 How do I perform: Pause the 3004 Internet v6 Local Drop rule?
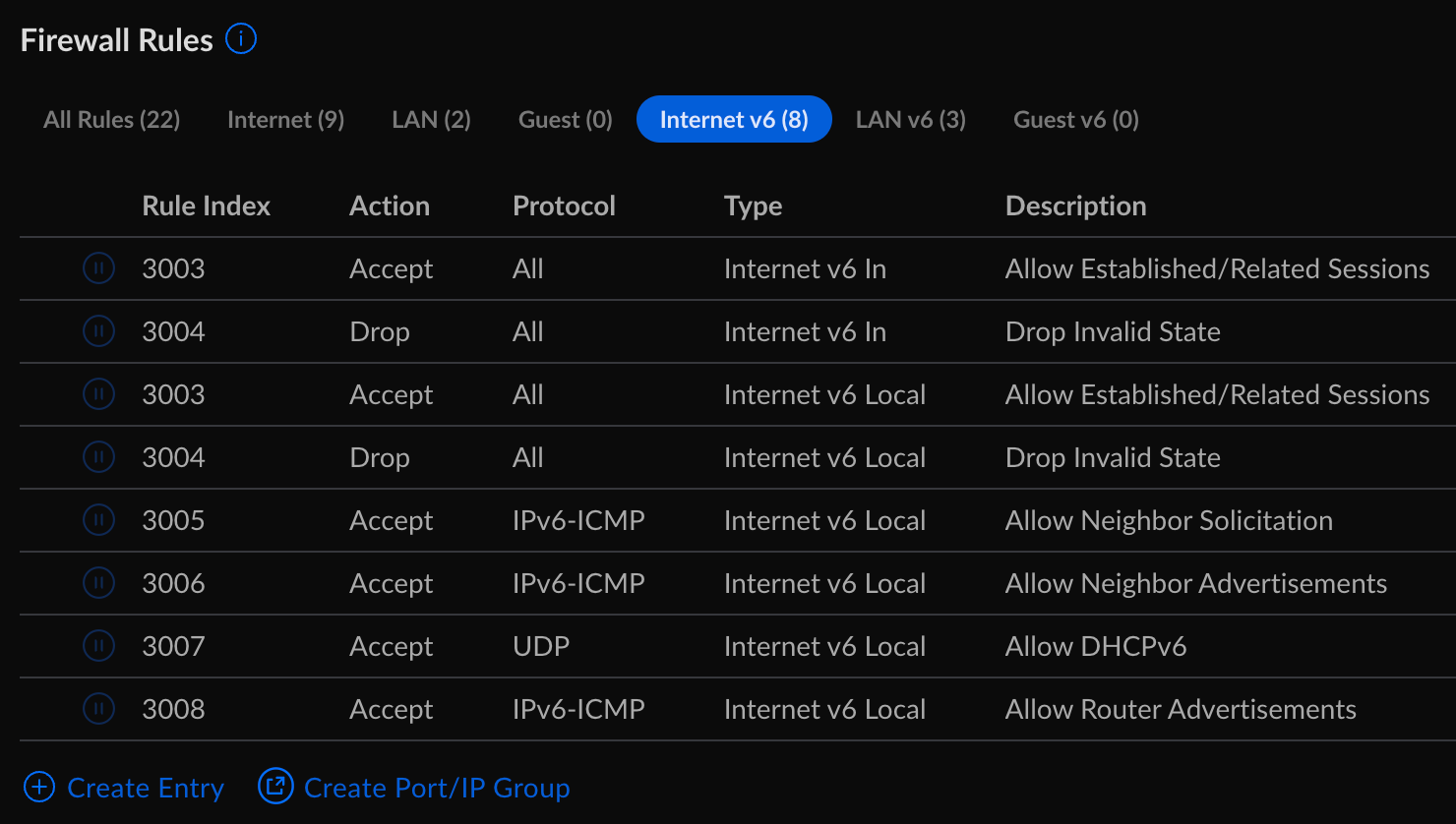[x=98, y=456]
